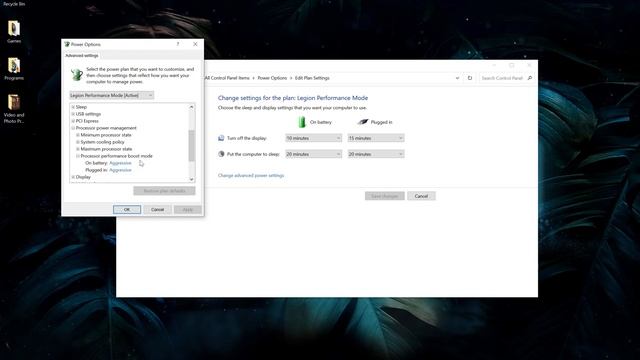640x360 pixels.
Task: Expand the Sleep tree node
Action: [x=73, y=107]
